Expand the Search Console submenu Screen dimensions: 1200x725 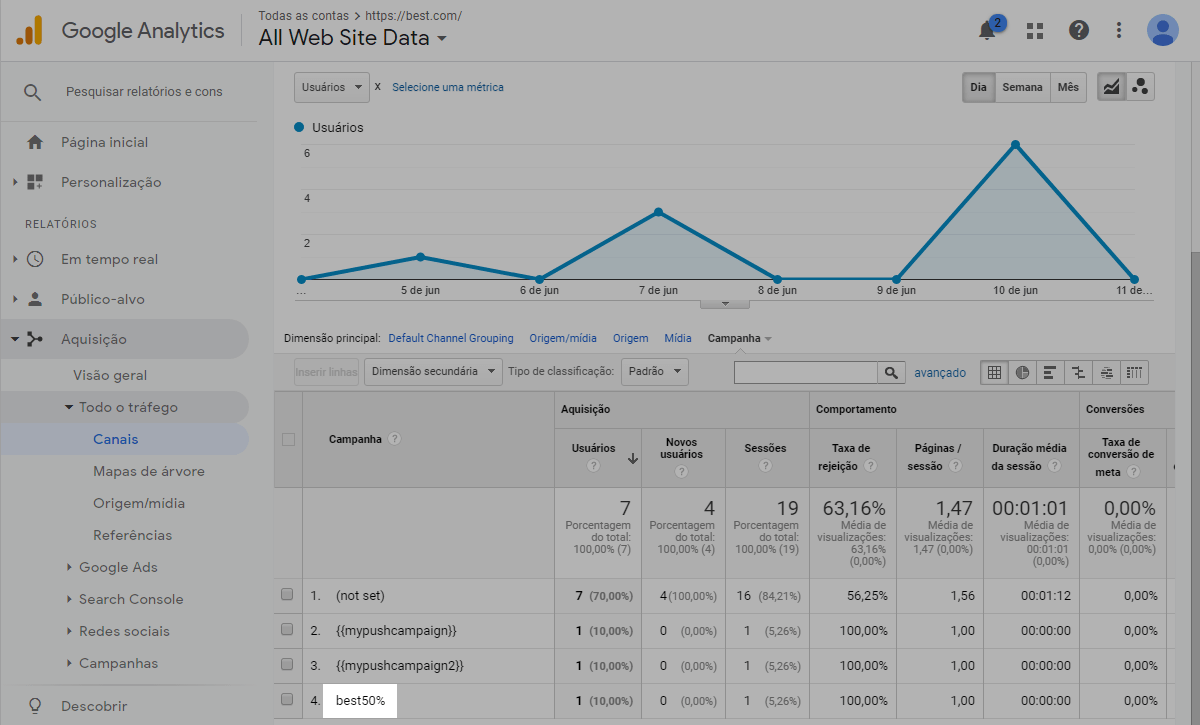tap(69, 599)
